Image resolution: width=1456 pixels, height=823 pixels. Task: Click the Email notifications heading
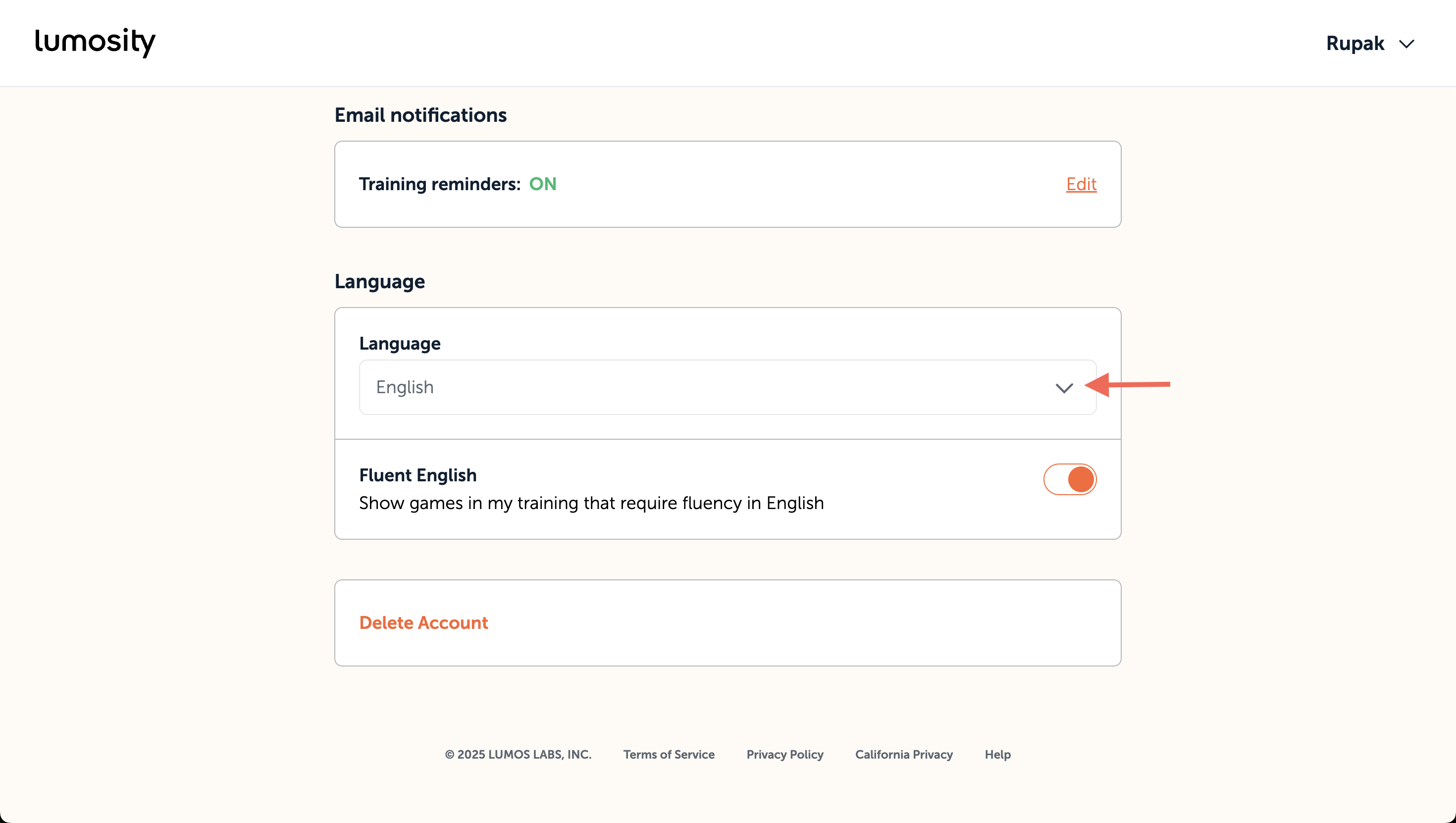click(x=420, y=115)
